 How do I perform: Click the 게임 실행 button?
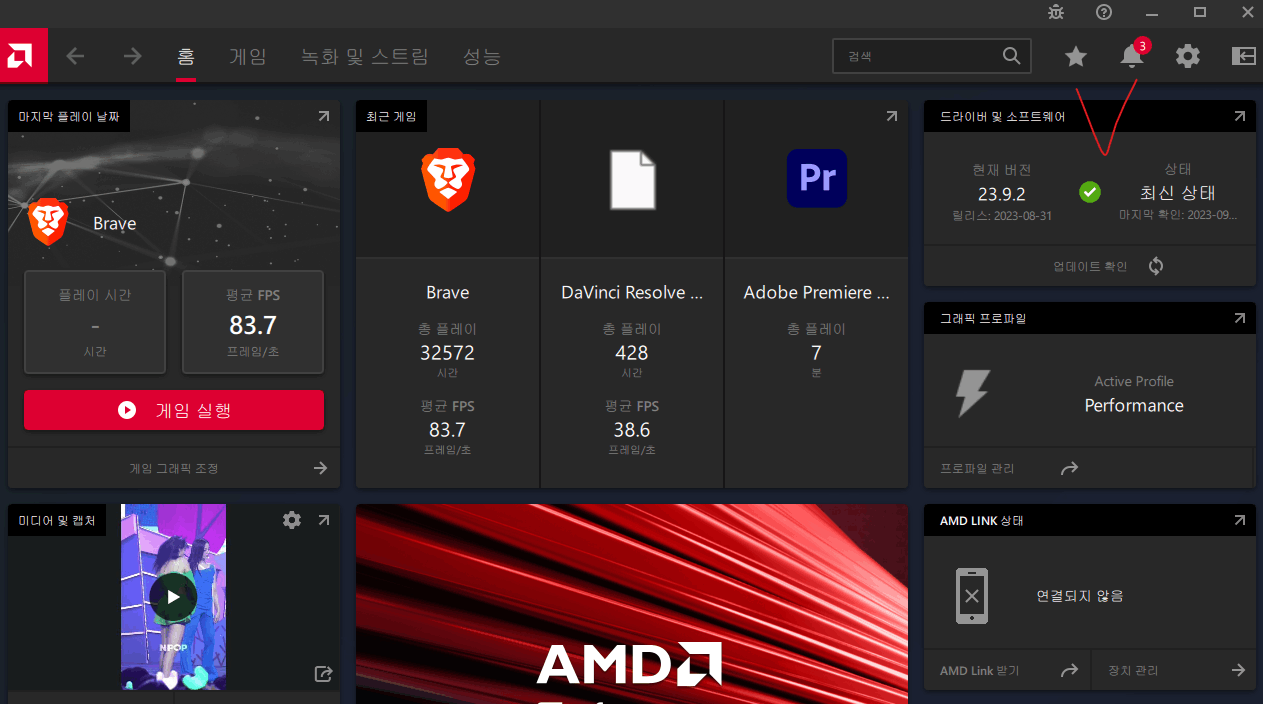(x=174, y=410)
